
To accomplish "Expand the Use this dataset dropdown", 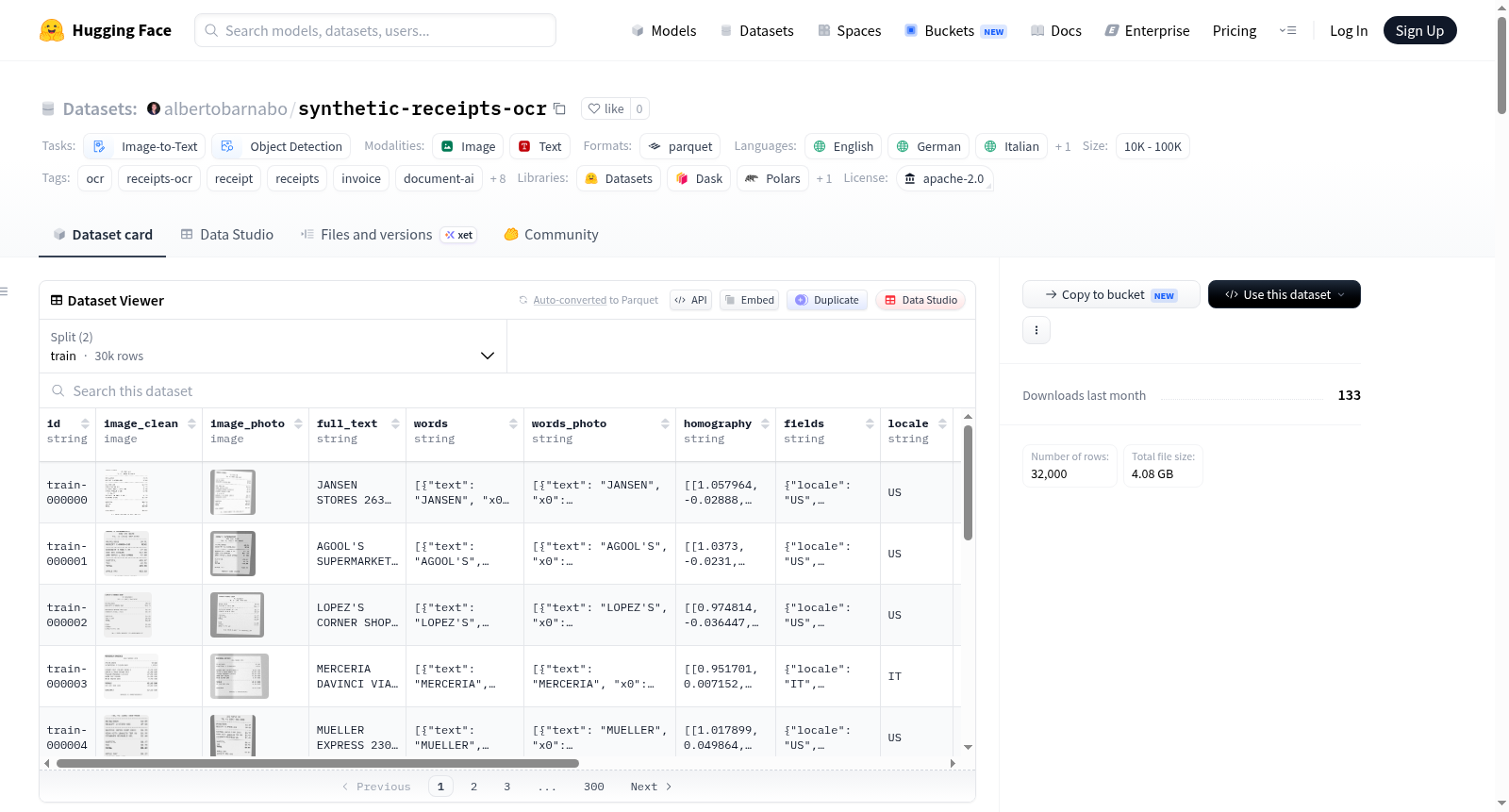I will click(x=1285, y=294).
